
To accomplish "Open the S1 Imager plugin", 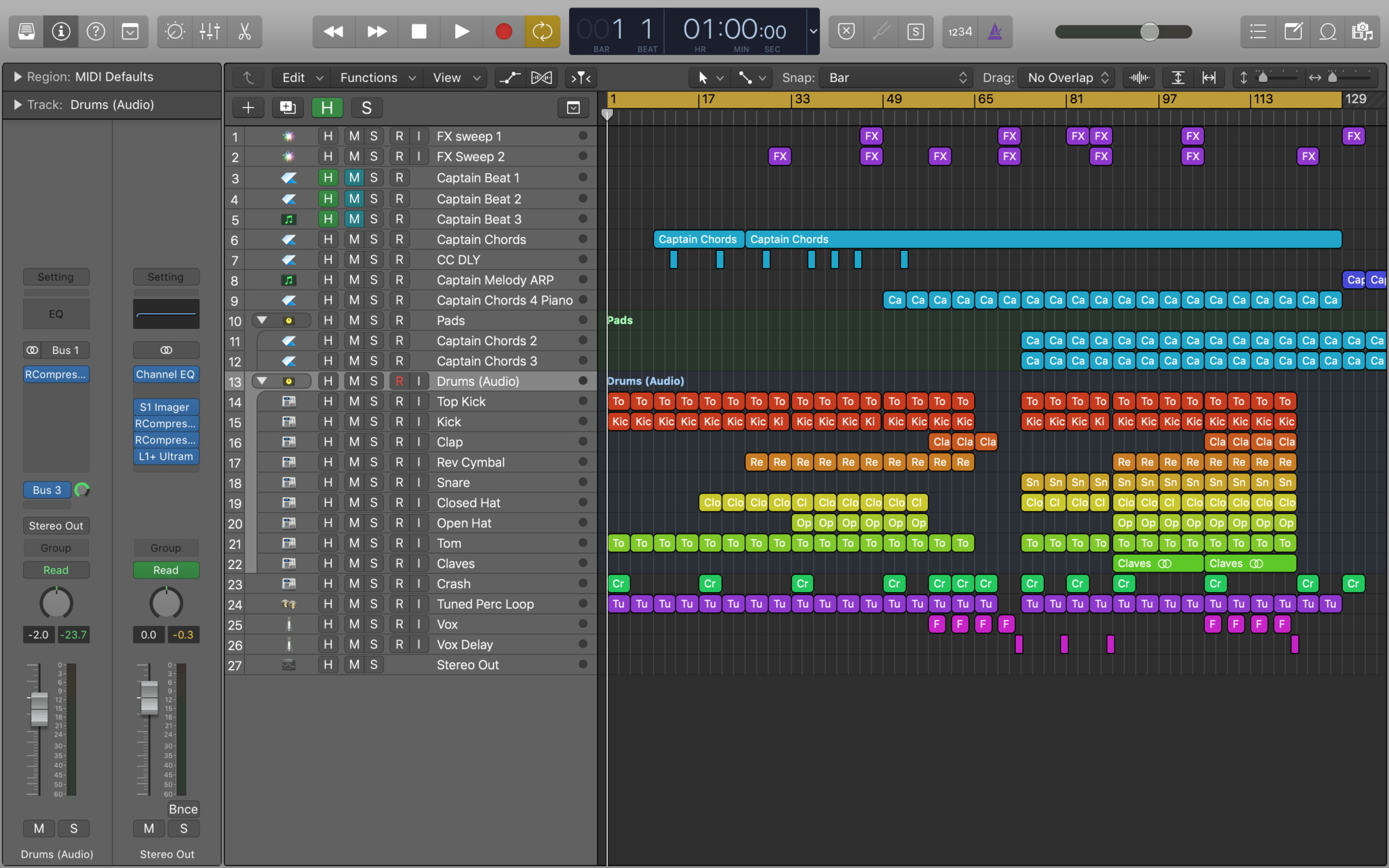I will coord(165,407).
